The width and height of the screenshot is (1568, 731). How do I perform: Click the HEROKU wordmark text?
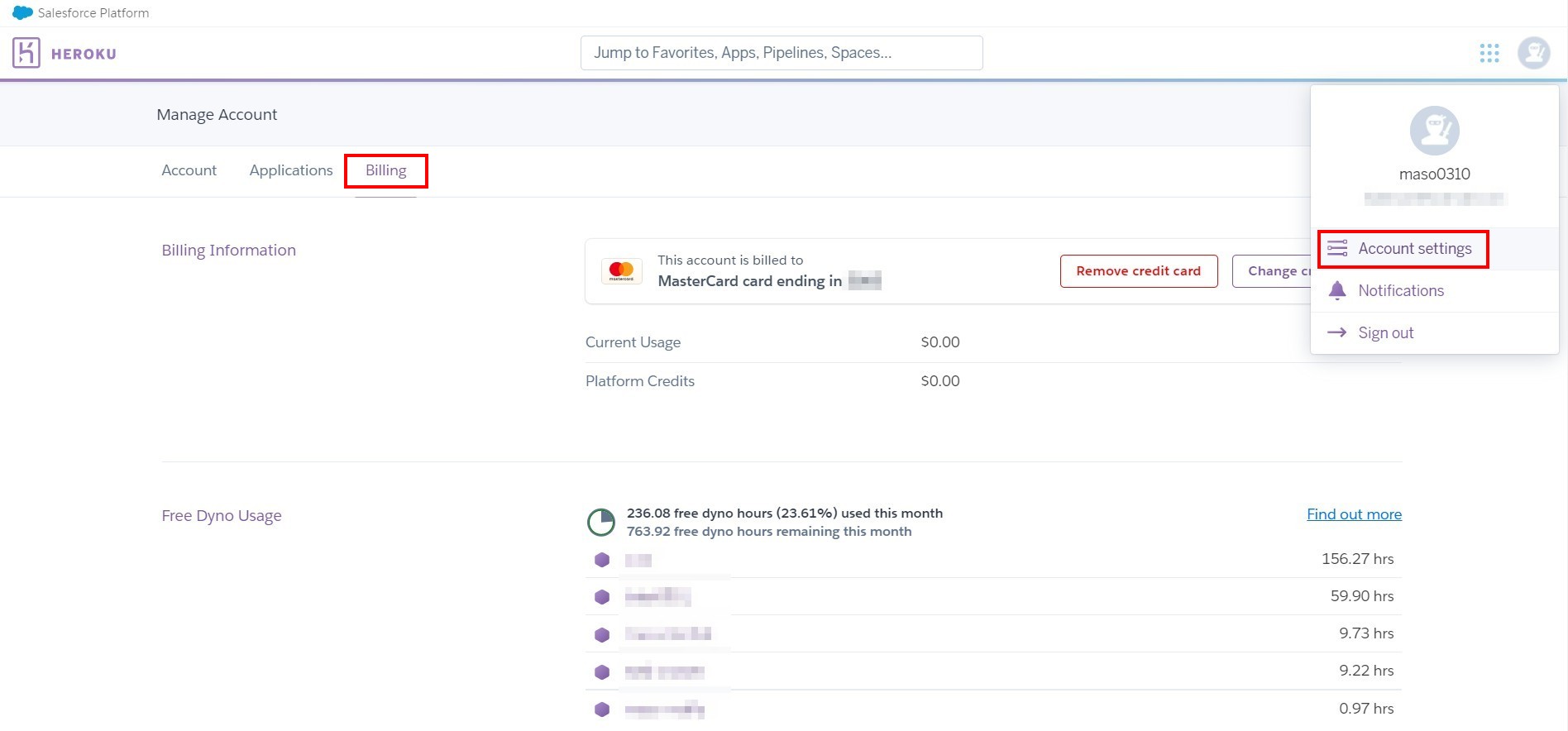pyautogui.click(x=84, y=55)
